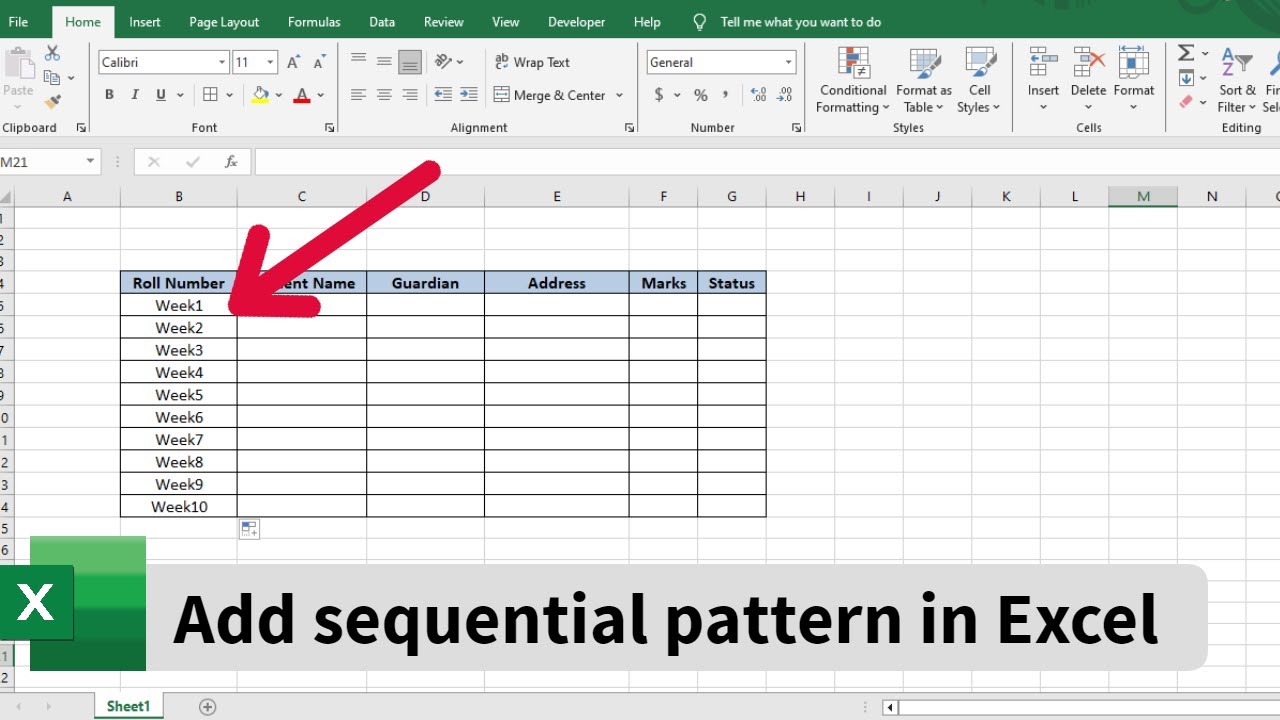The width and height of the screenshot is (1280, 720).
Task: Click Decrease Decimal icon
Action: point(785,95)
